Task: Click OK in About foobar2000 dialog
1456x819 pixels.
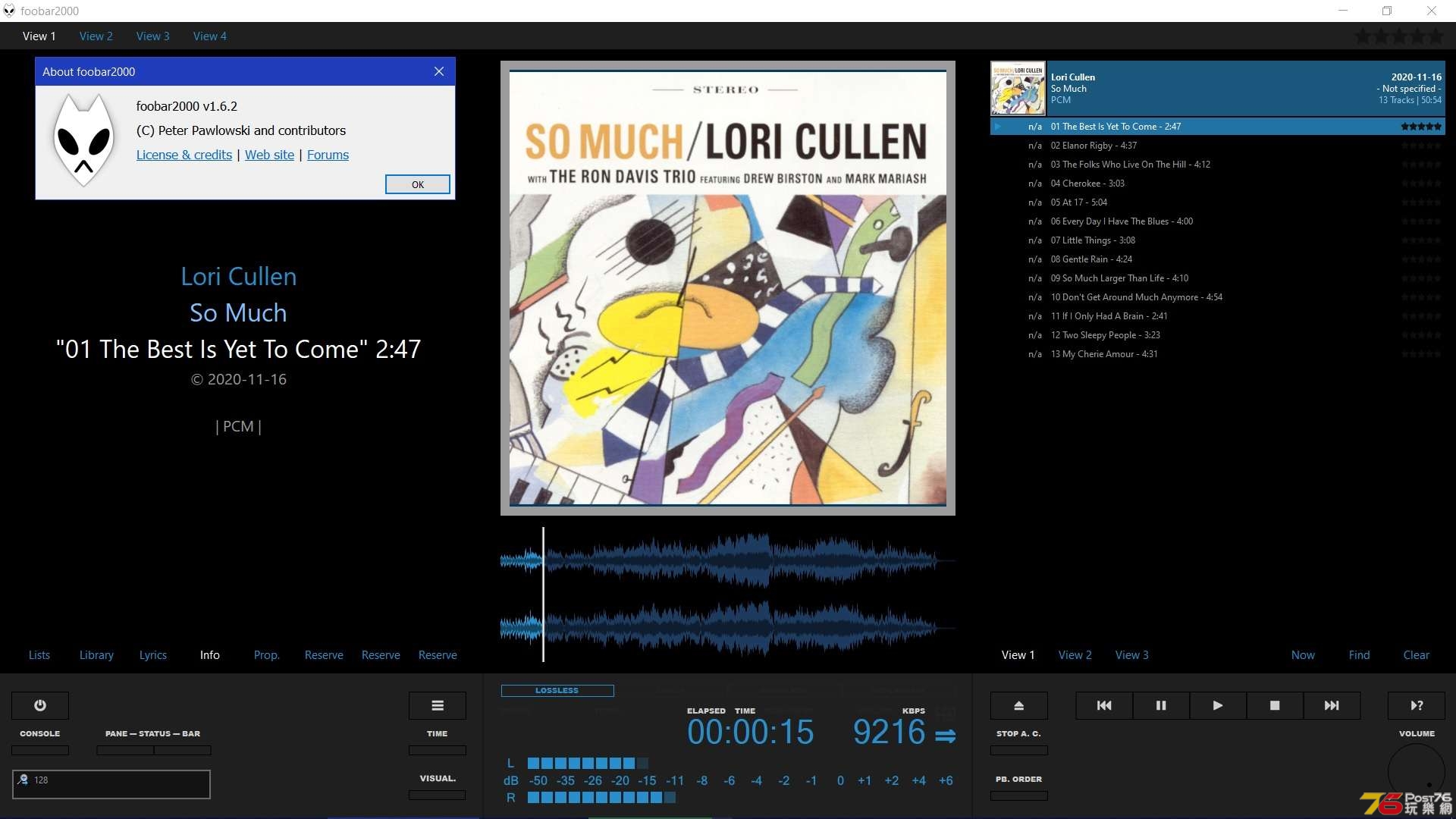Action: pyautogui.click(x=418, y=184)
